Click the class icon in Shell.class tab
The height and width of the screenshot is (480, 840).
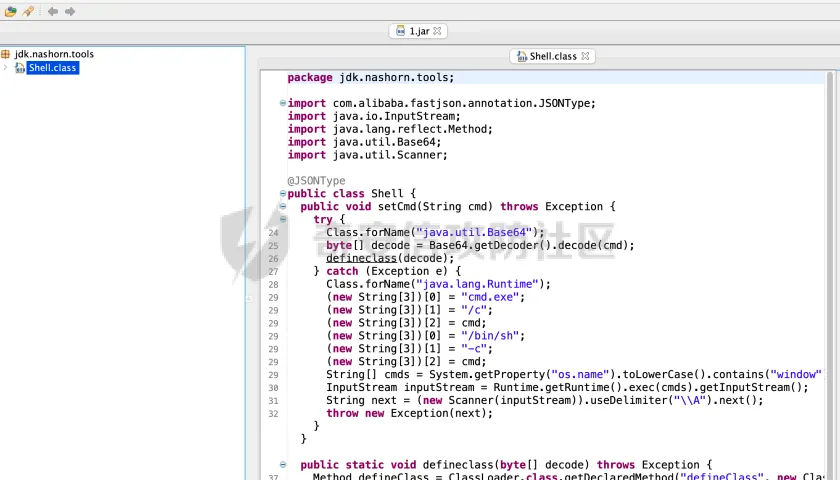pos(522,56)
